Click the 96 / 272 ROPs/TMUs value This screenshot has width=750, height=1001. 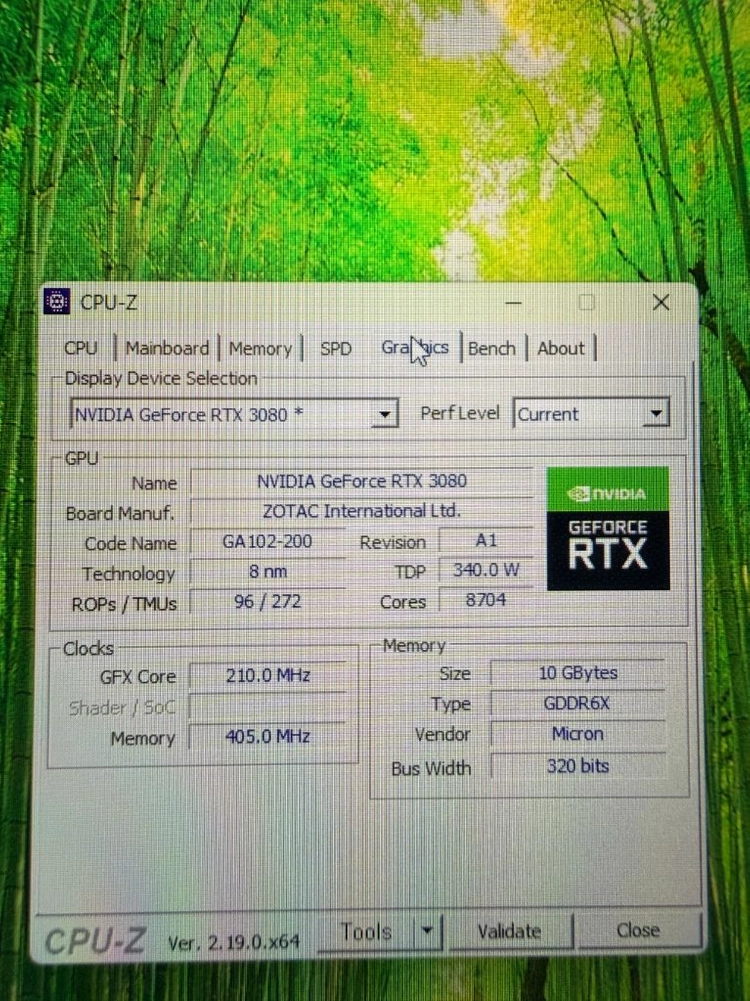pos(267,601)
